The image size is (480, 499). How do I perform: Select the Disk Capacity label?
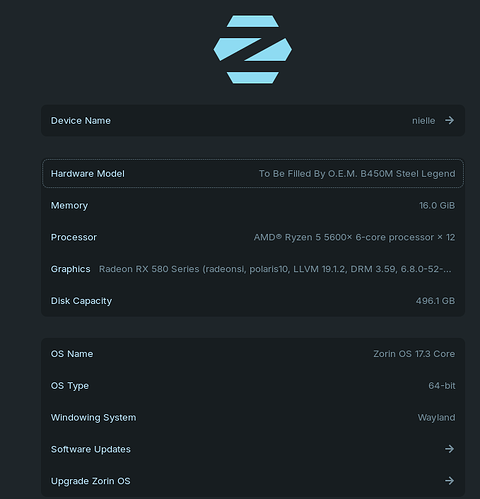[81, 301]
